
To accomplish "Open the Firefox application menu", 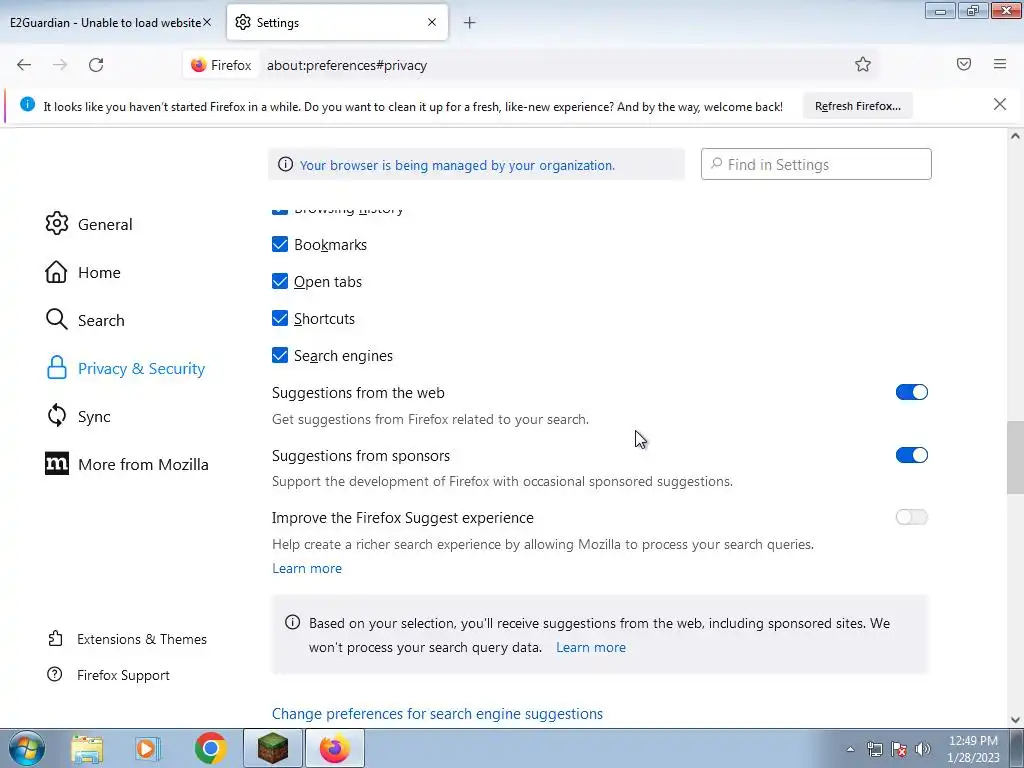I will coord(999,64).
